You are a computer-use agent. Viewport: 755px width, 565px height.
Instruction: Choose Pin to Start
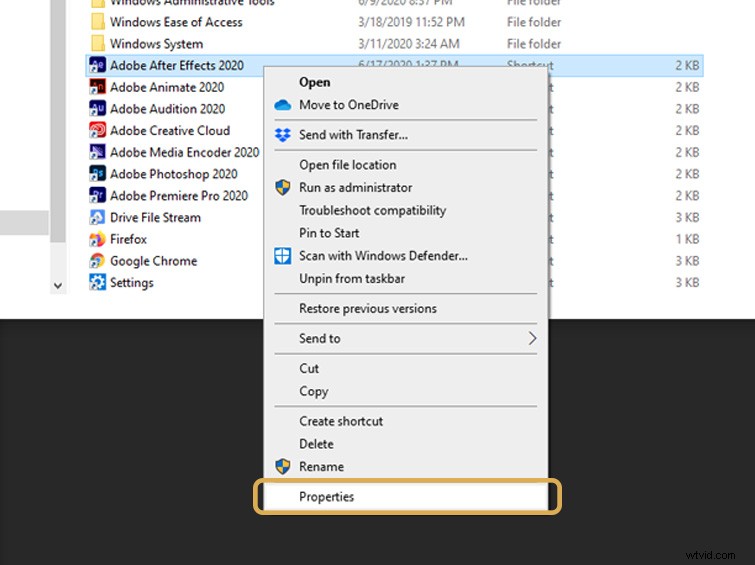point(329,233)
